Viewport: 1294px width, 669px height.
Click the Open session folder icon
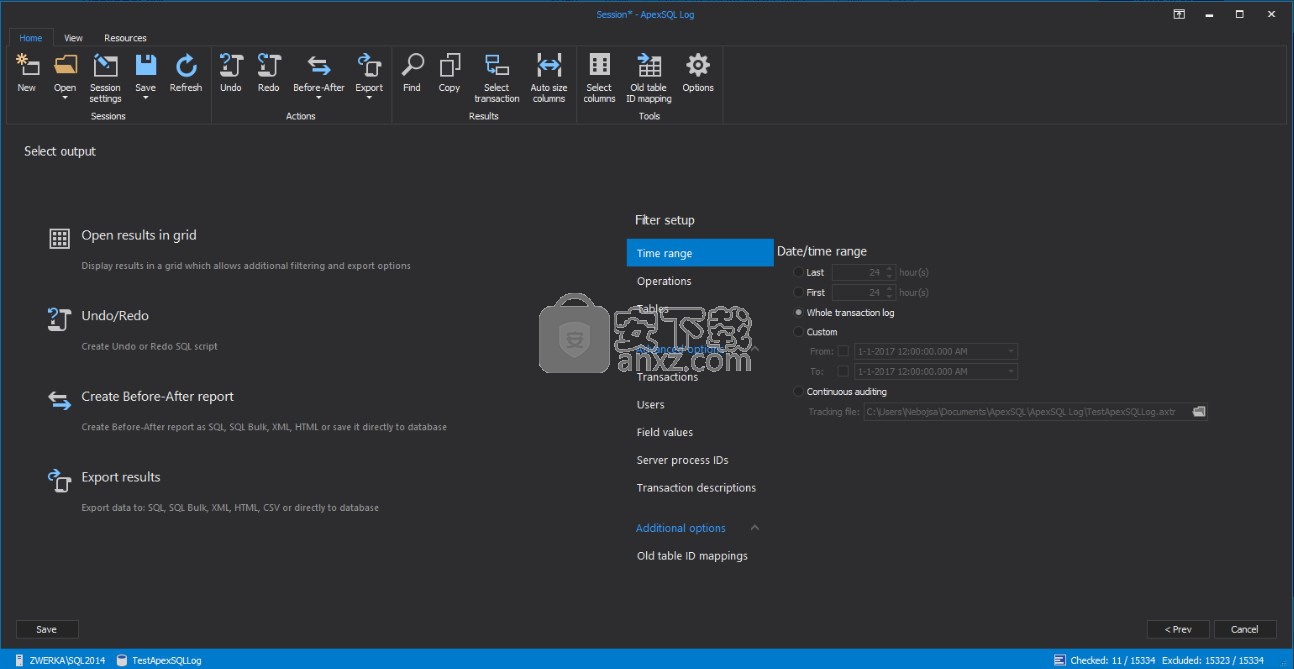[65, 66]
